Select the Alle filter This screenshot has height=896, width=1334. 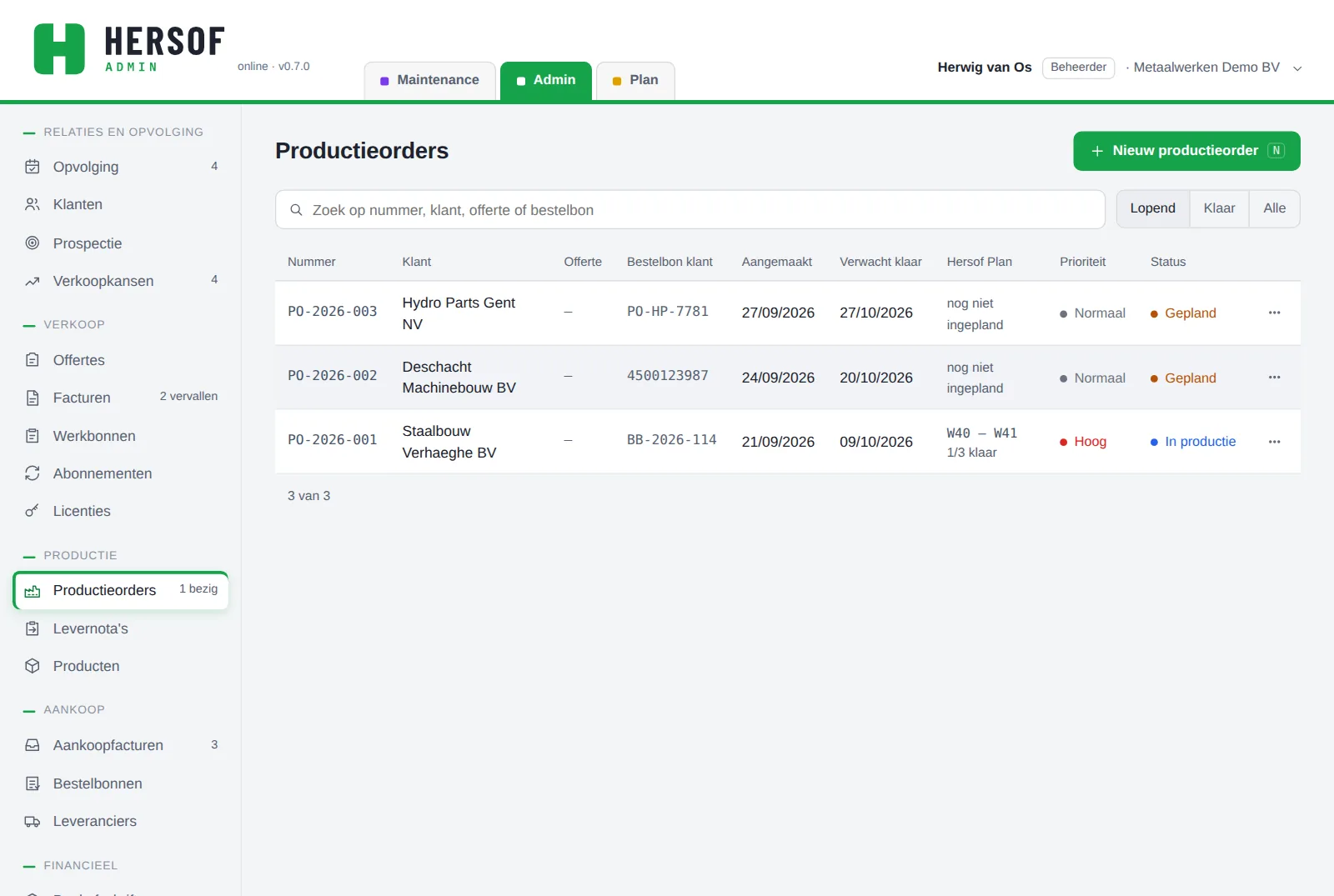click(1274, 208)
